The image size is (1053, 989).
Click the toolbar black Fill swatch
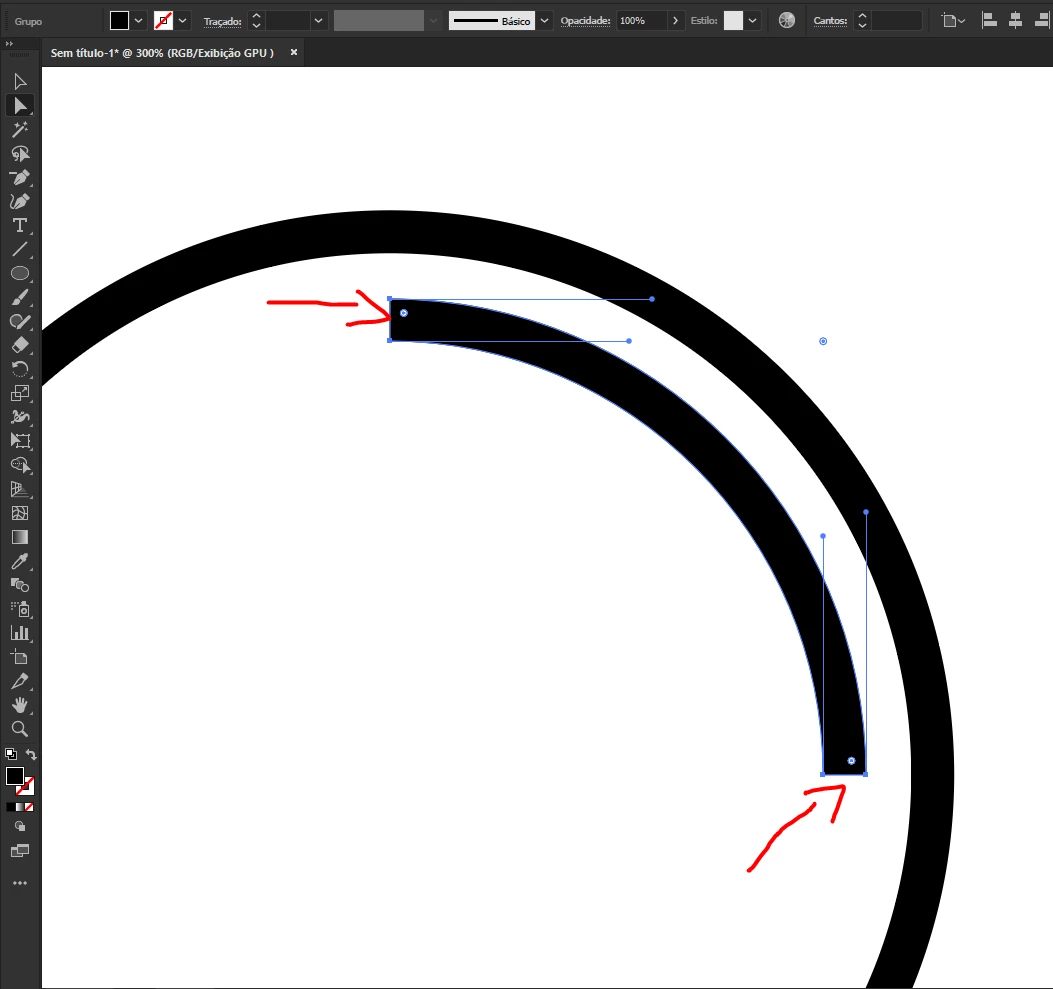point(15,776)
